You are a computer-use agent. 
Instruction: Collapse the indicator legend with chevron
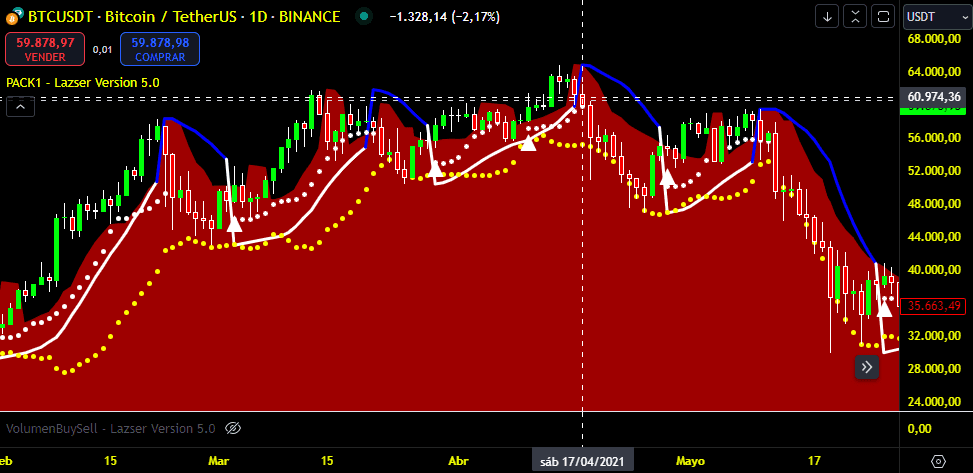click(20, 108)
